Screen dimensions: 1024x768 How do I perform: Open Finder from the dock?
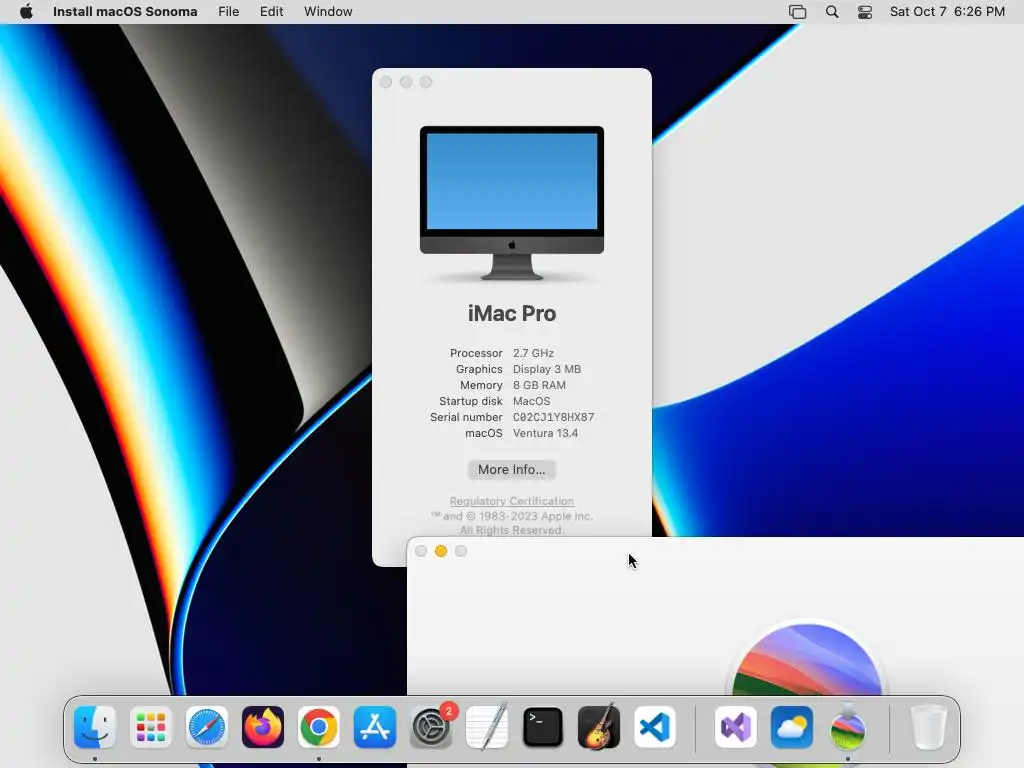[95, 727]
